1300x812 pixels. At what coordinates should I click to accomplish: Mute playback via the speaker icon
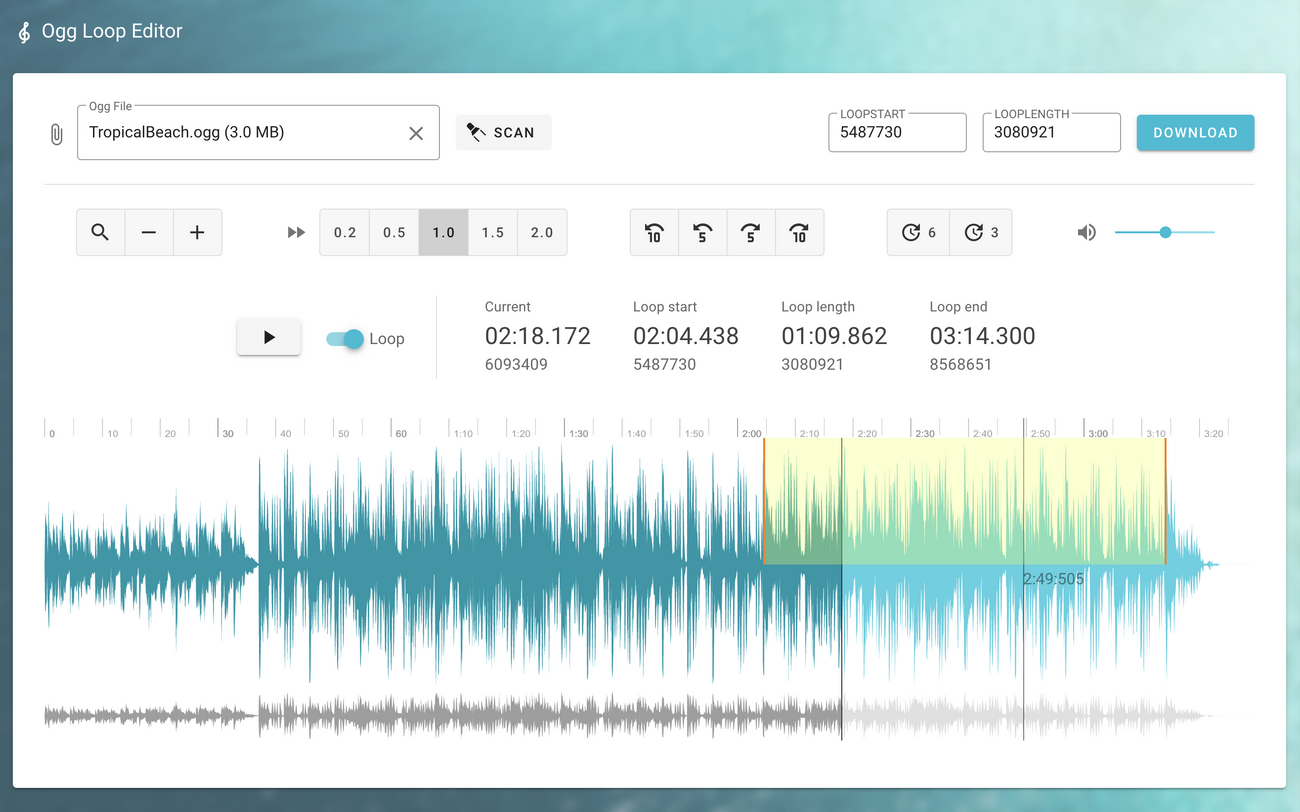coord(1087,232)
